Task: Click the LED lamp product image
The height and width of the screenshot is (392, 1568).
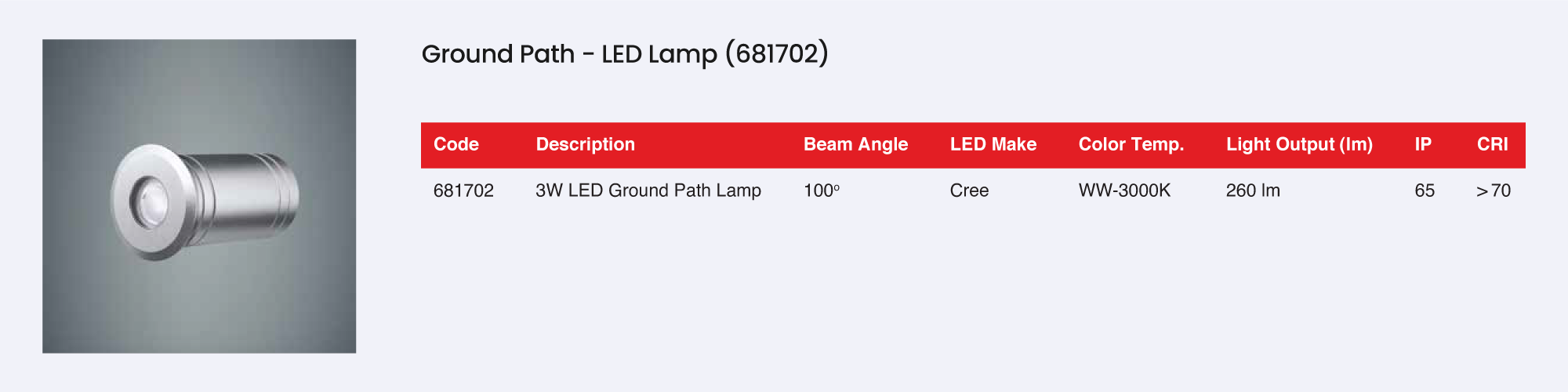Action: (199, 196)
